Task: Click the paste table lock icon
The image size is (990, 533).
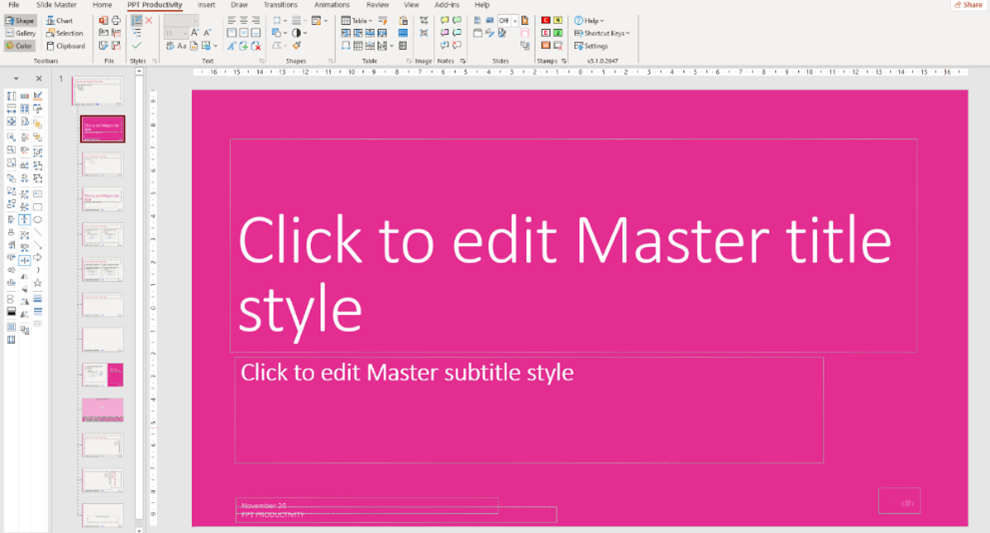Action: [x=403, y=21]
